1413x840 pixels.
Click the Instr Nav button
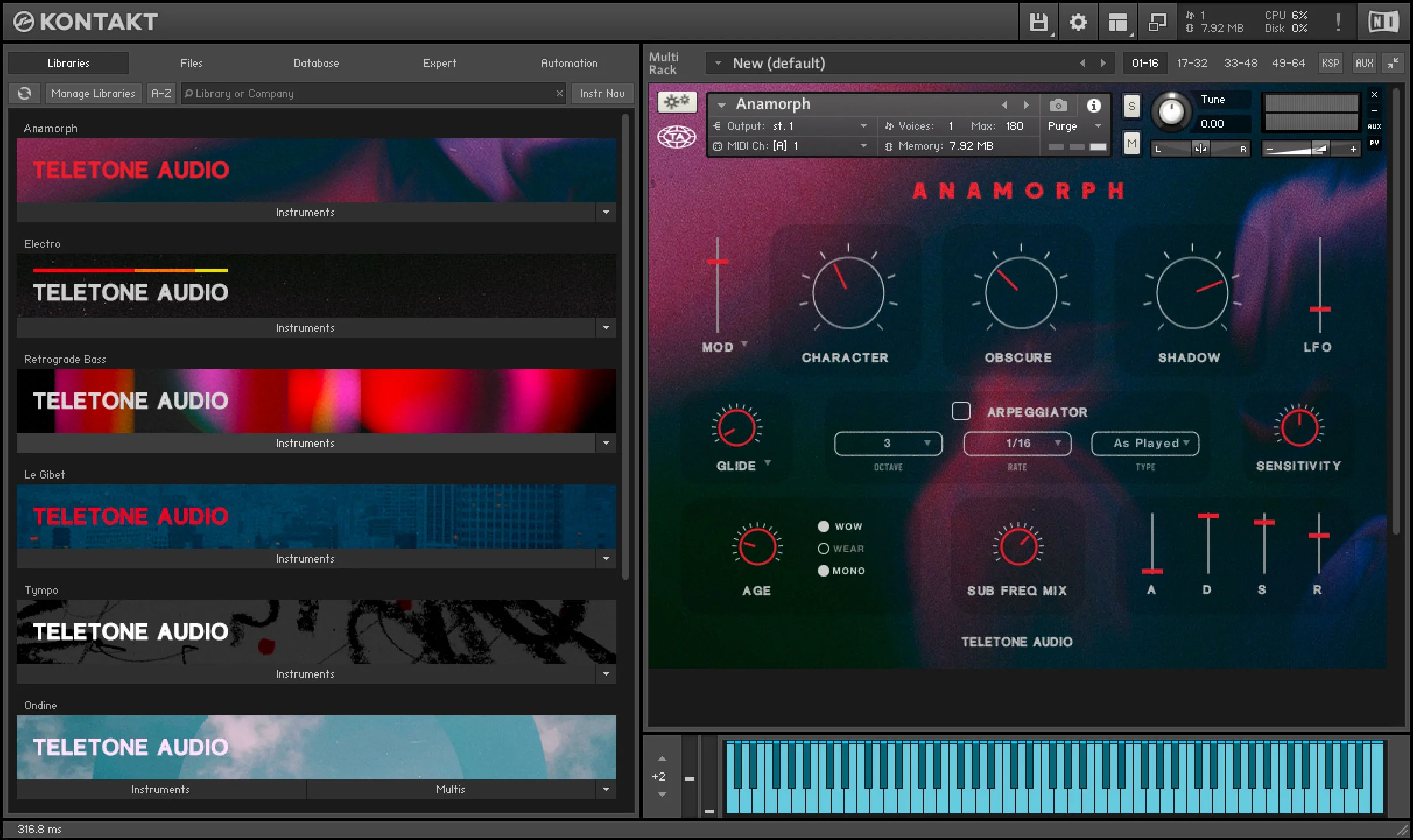click(x=602, y=93)
